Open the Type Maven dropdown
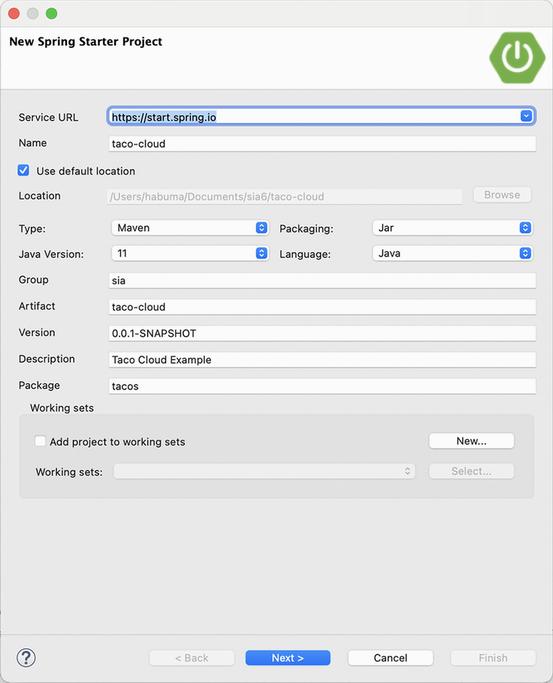Image resolution: width=553 pixels, height=683 pixels. click(190, 228)
